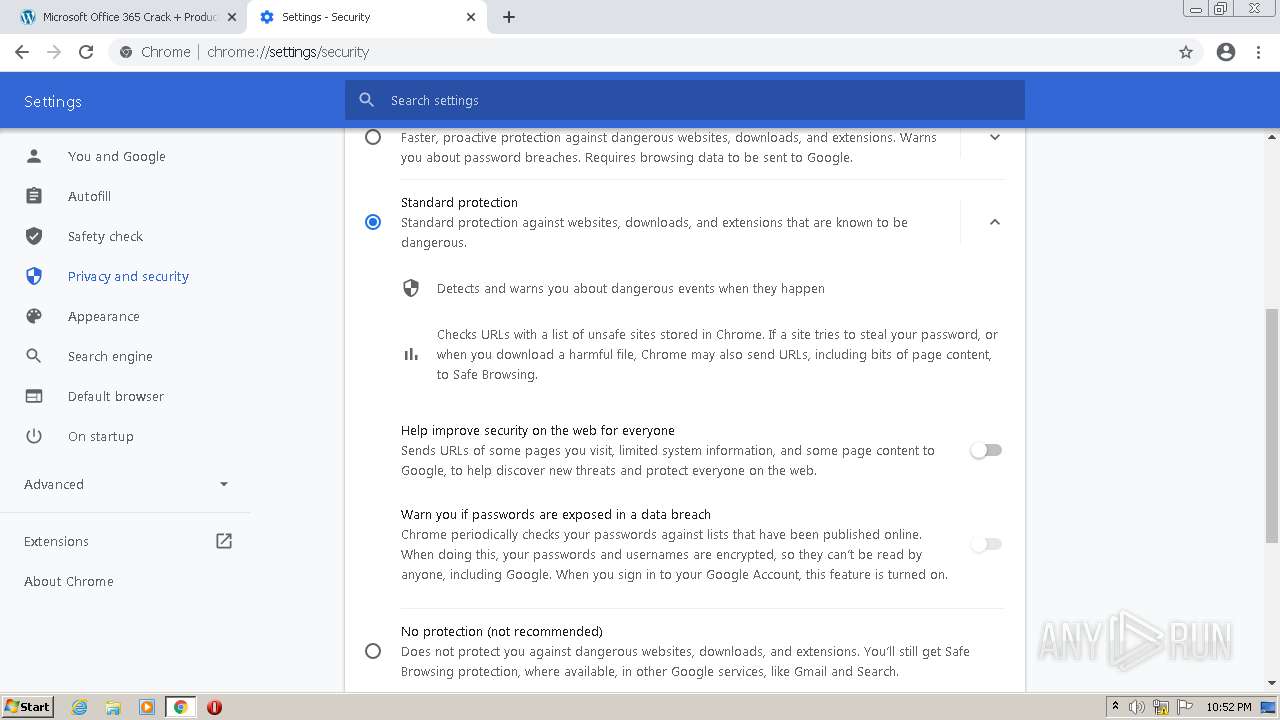Image resolution: width=1280 pixels, height=720 pixels.
Task: Toggle Help improve security on the web
Action: (x=986, y=450)
